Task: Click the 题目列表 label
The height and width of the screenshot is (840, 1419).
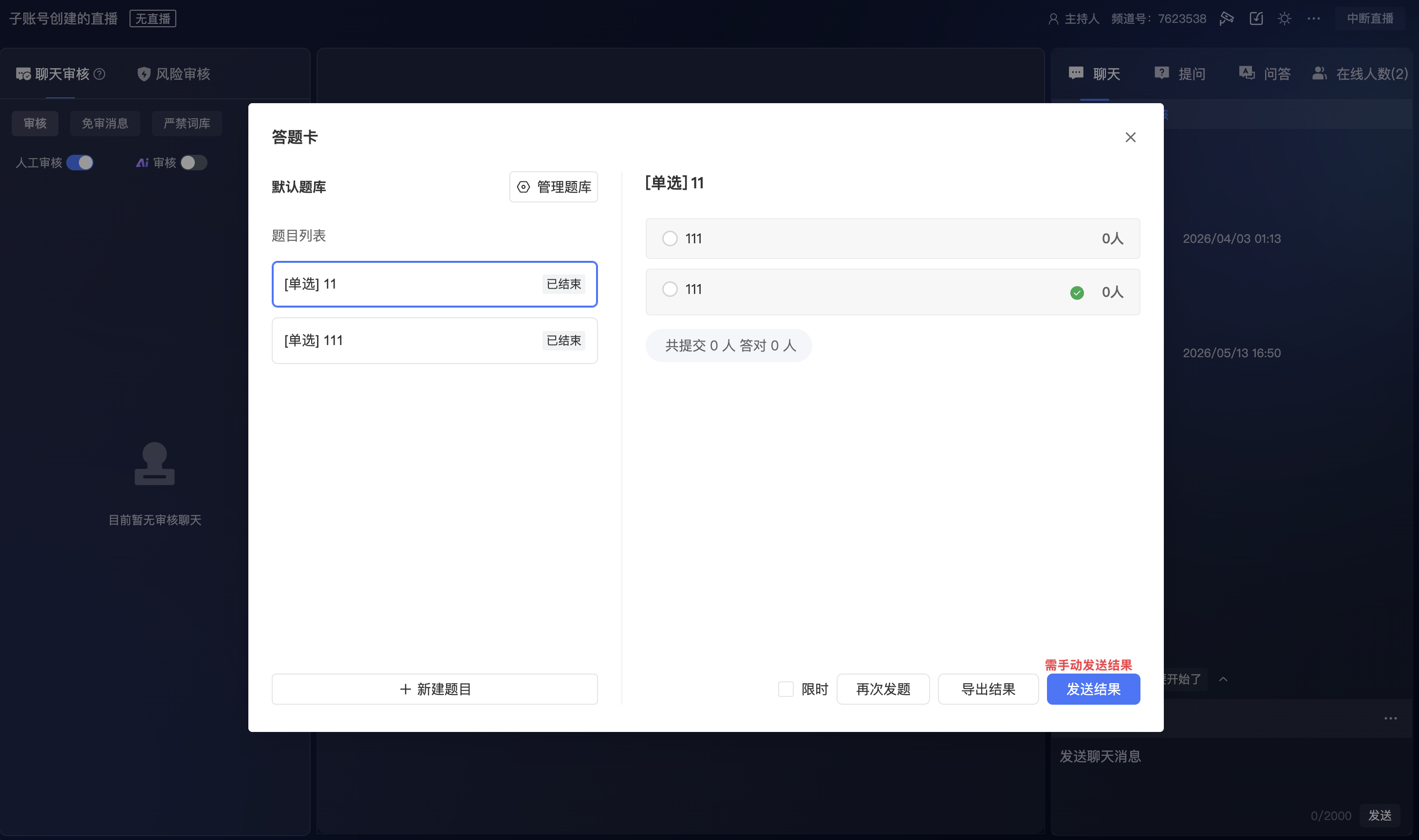Action: (x=299, y=236)
